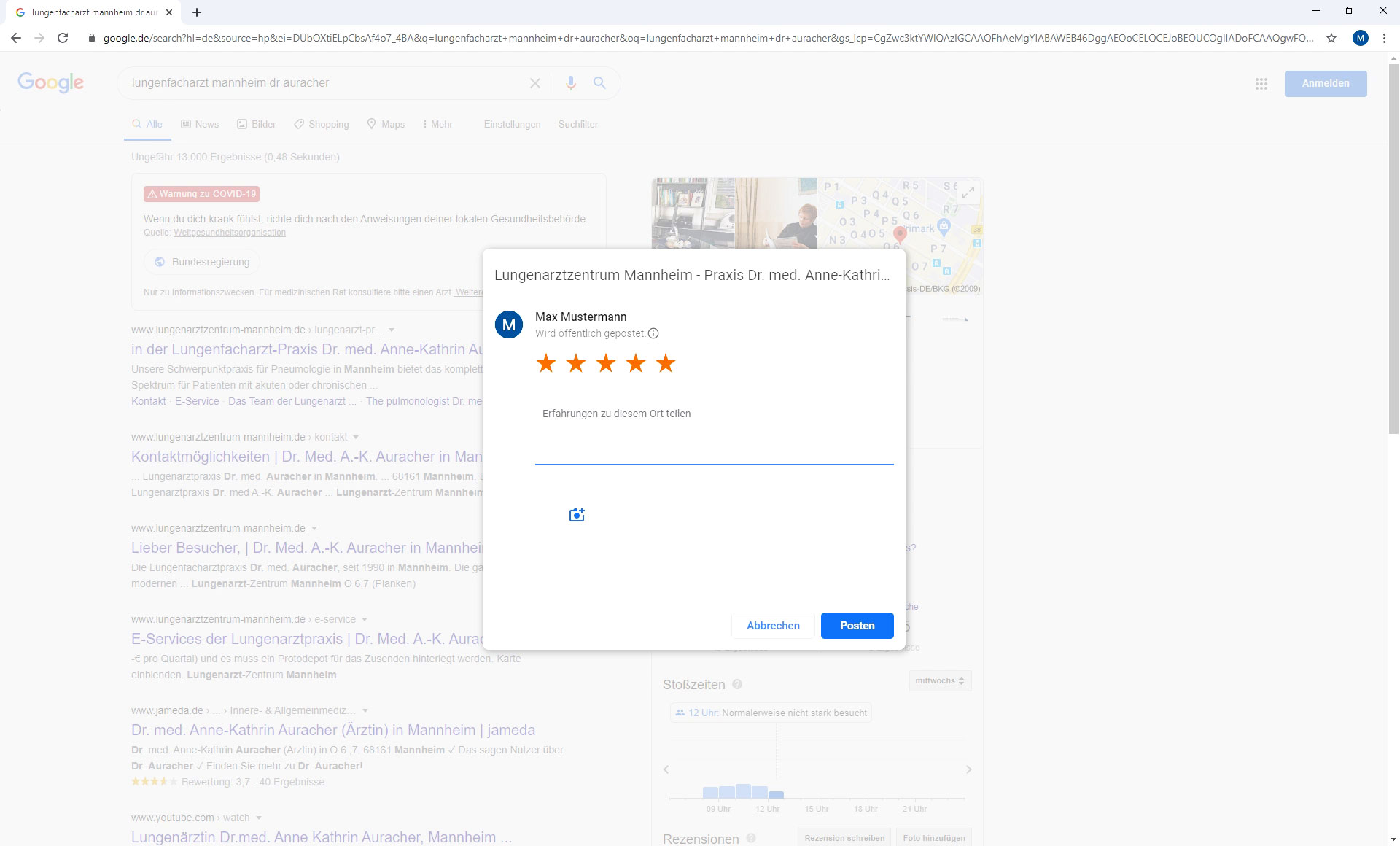1400x846 pixels.
Task: Bookmark this page with star icon
Action: [x=1331, y=38]
